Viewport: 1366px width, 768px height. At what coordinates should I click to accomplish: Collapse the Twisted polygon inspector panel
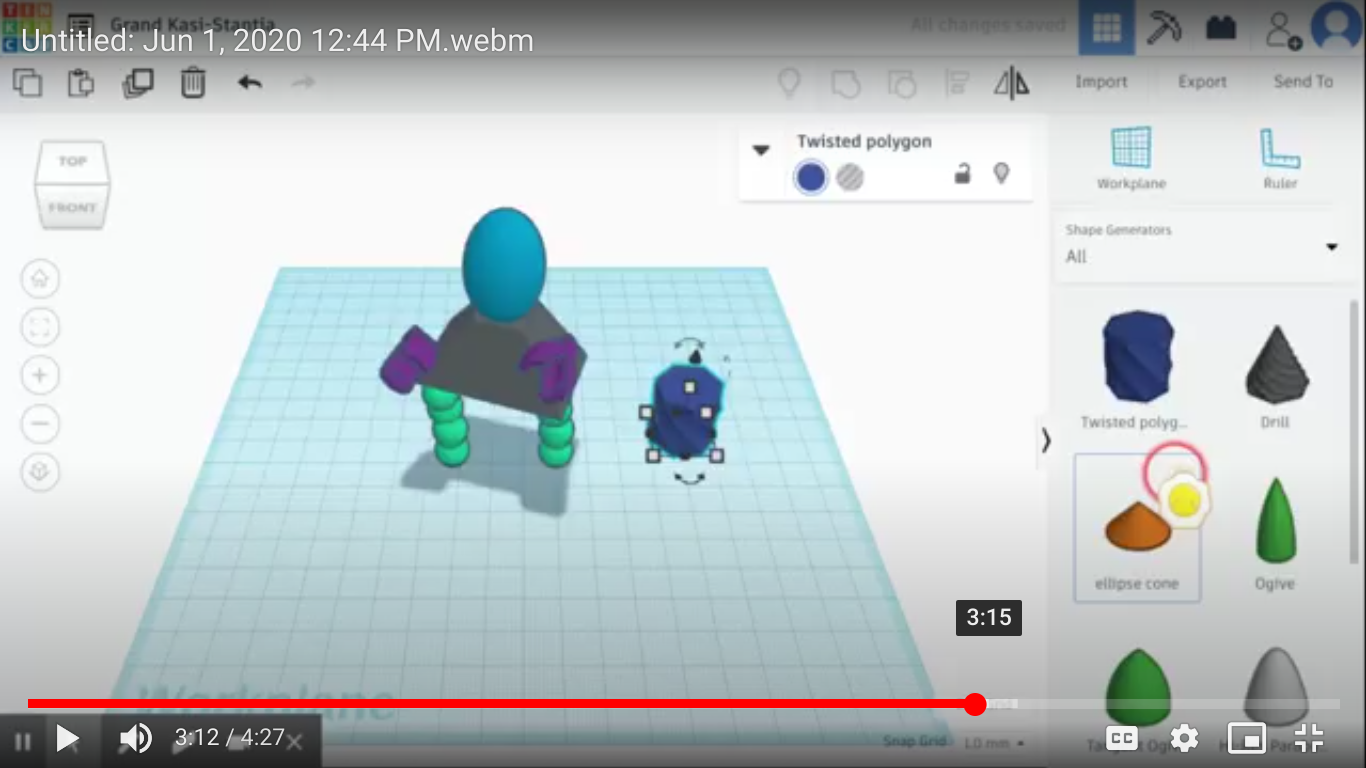coord(761,150)
